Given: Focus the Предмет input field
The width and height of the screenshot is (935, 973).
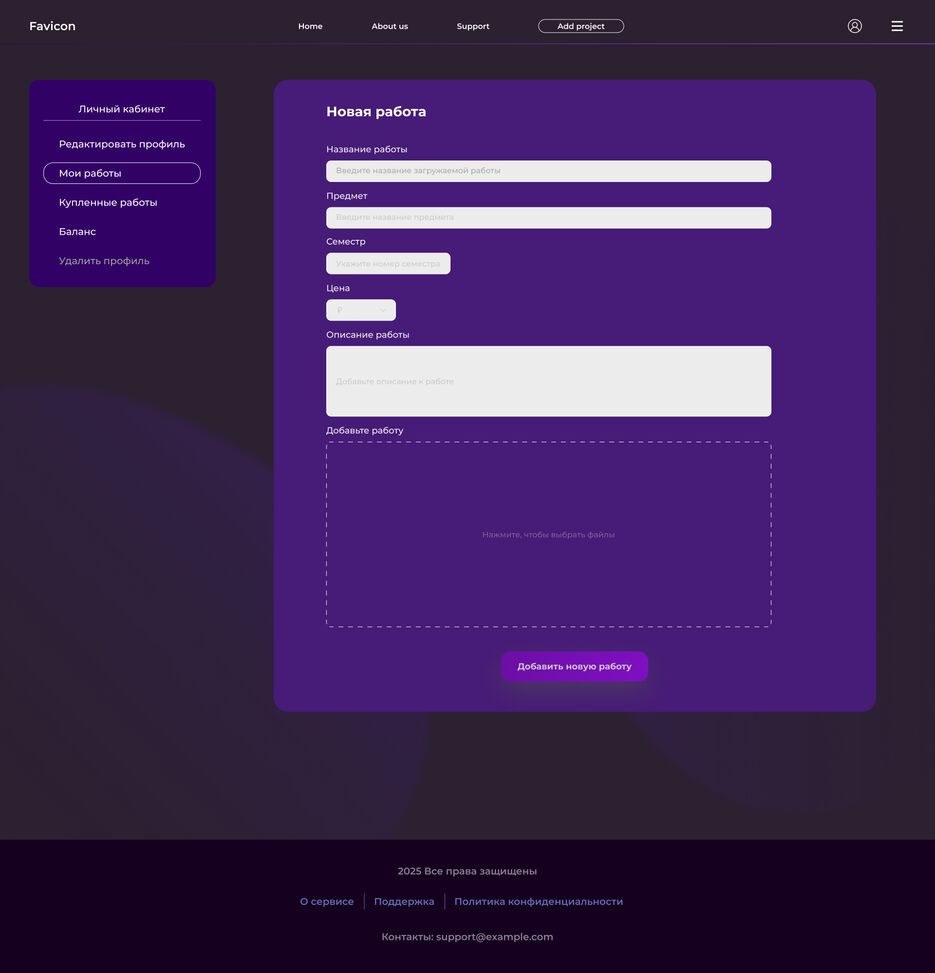Looking at the screenshot, I should pyautogui.click(x=548, y=218).
